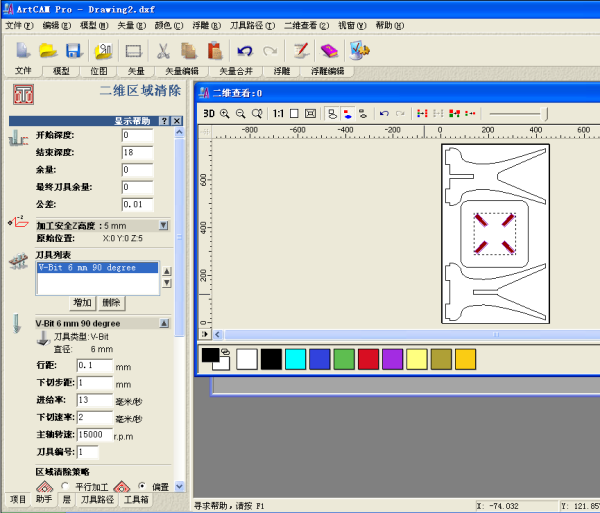Pick the green color swatch
Viewport: 600px width, 513px height.
(344, 359)
